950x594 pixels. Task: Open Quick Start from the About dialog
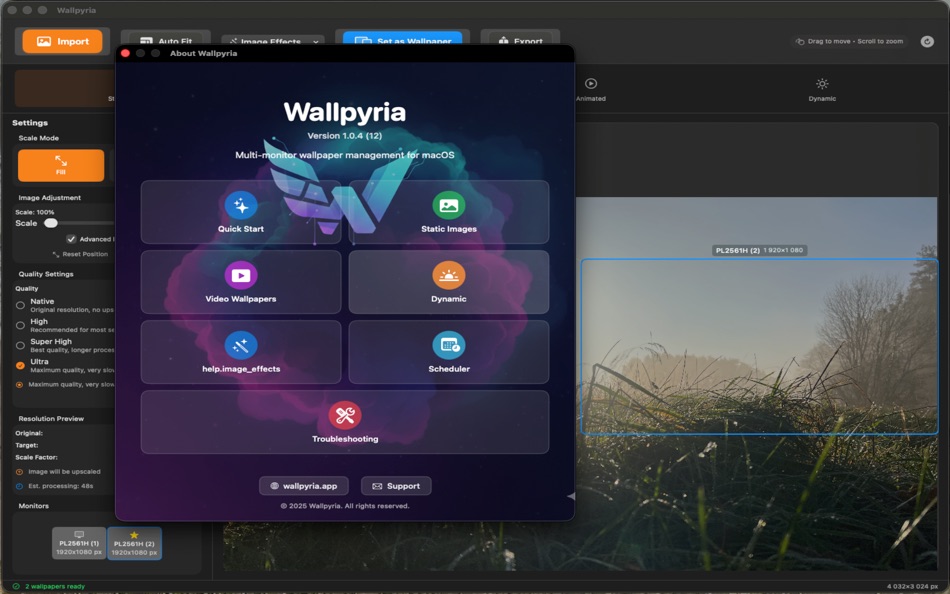(239, 211)
